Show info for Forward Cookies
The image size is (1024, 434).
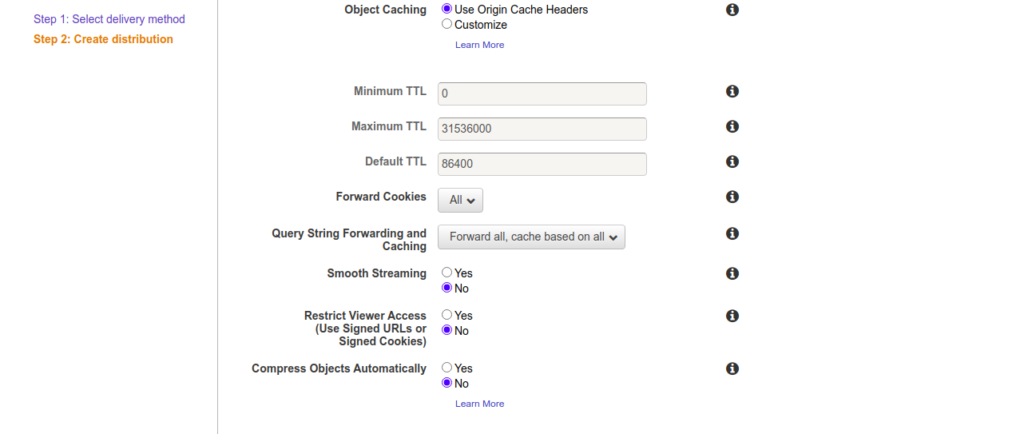pos(732,197)
